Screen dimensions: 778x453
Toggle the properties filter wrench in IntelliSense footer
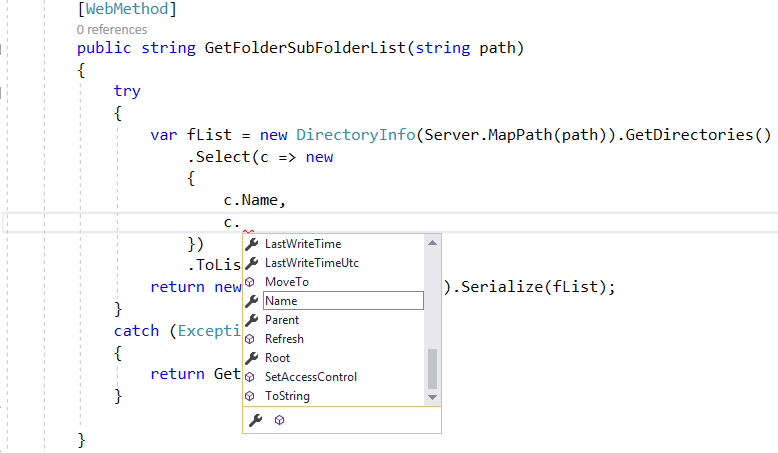[x=255, y=420]
